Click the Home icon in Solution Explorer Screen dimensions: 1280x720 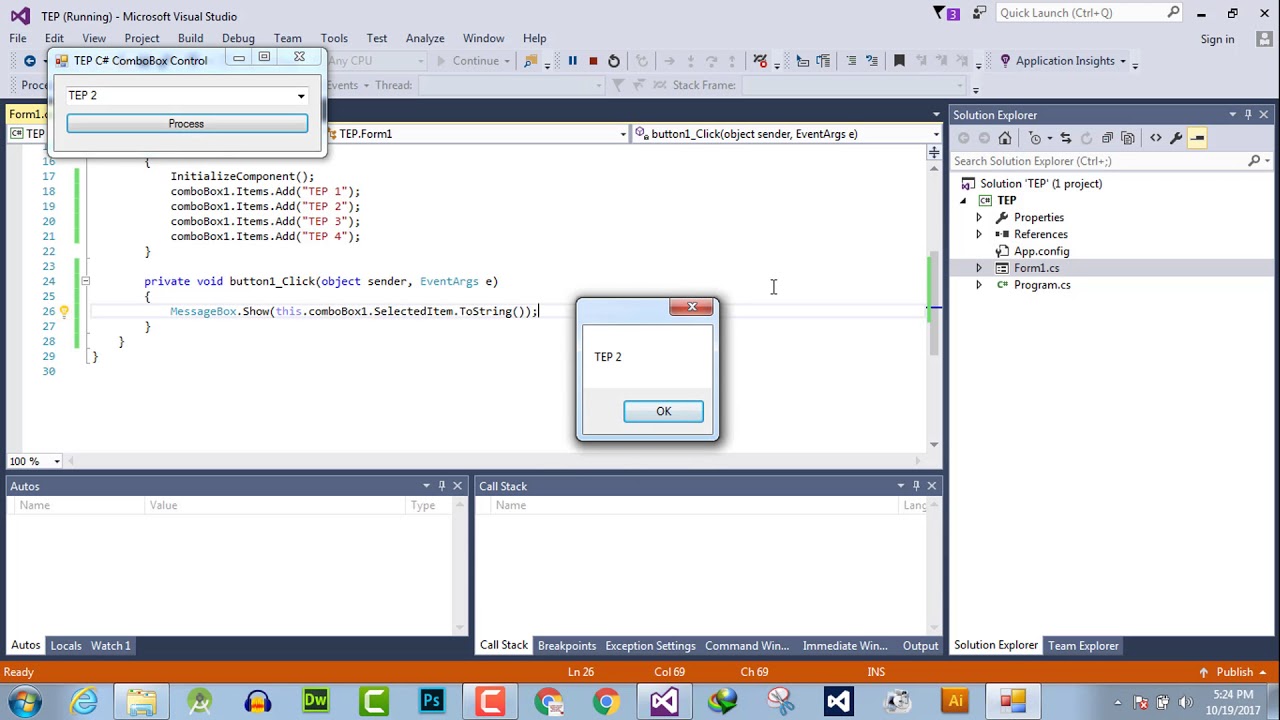(x=1005, y=138)
